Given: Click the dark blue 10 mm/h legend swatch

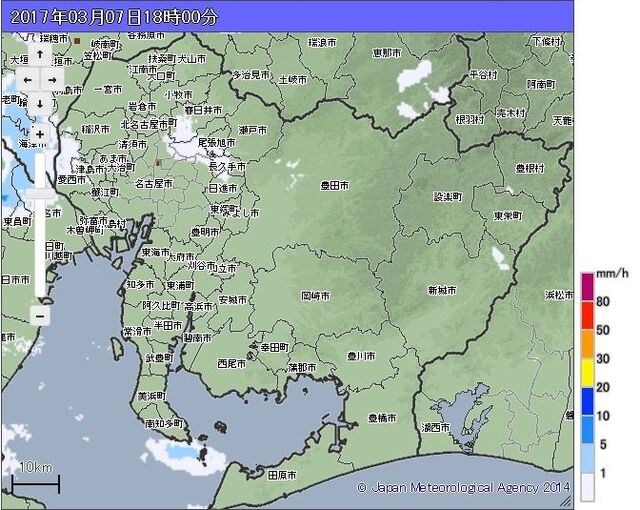Looking at the screenshot, I should 587,401.
